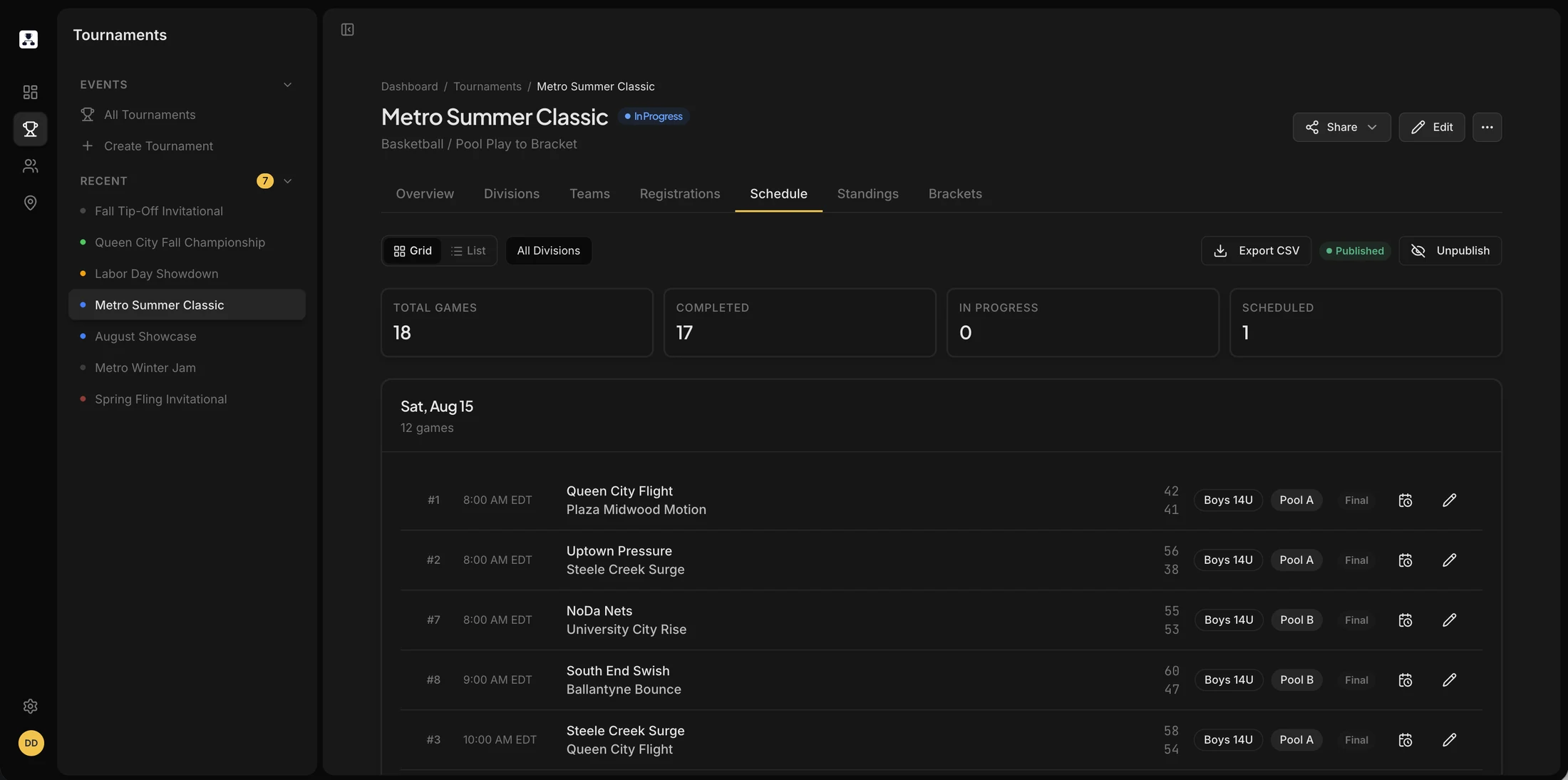Click the Recent count badge 7
The height and width of the screenshot is (780, 1568).
265,181
